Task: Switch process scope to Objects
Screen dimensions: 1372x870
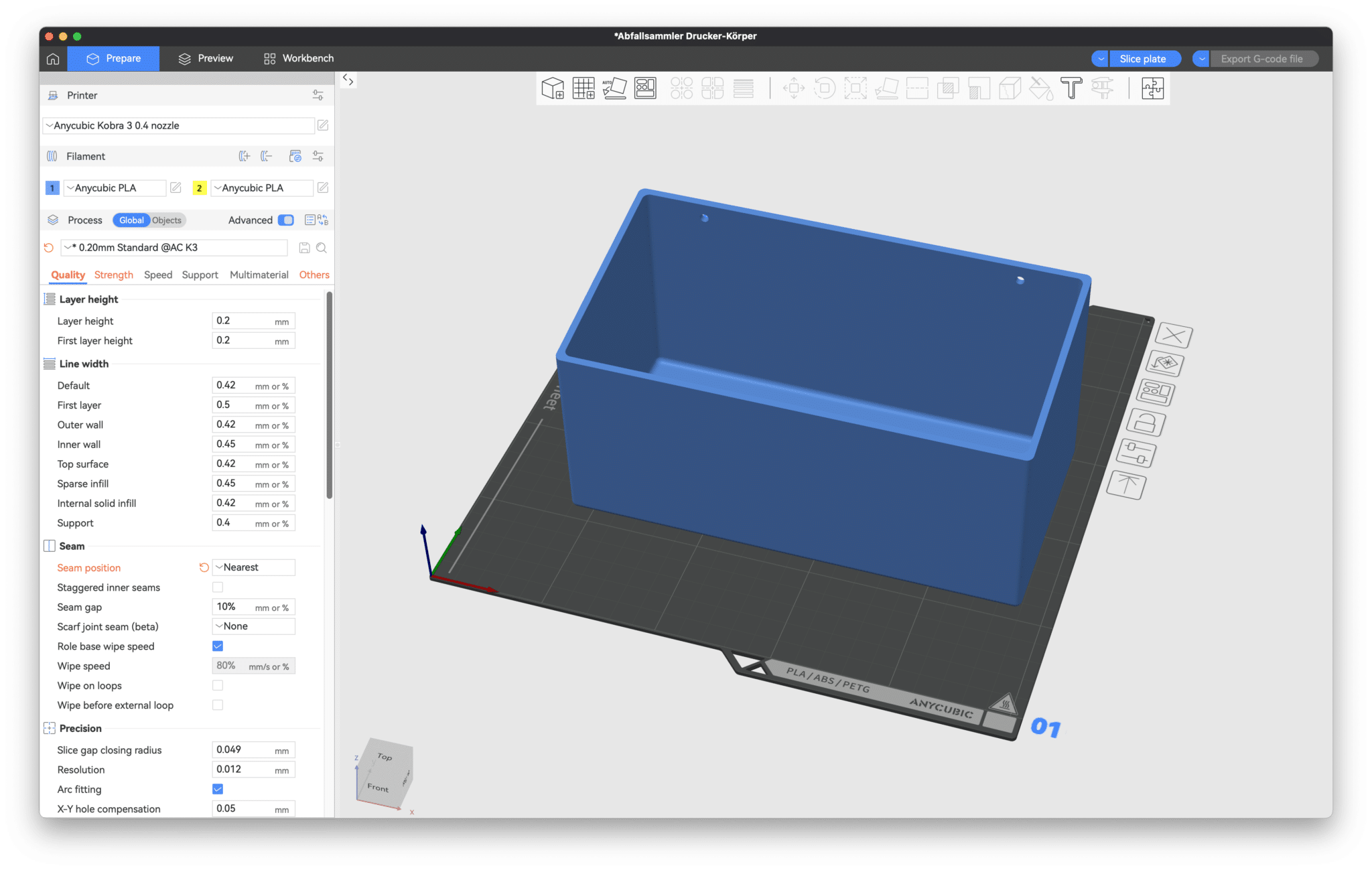Action: tap(167, 220)
